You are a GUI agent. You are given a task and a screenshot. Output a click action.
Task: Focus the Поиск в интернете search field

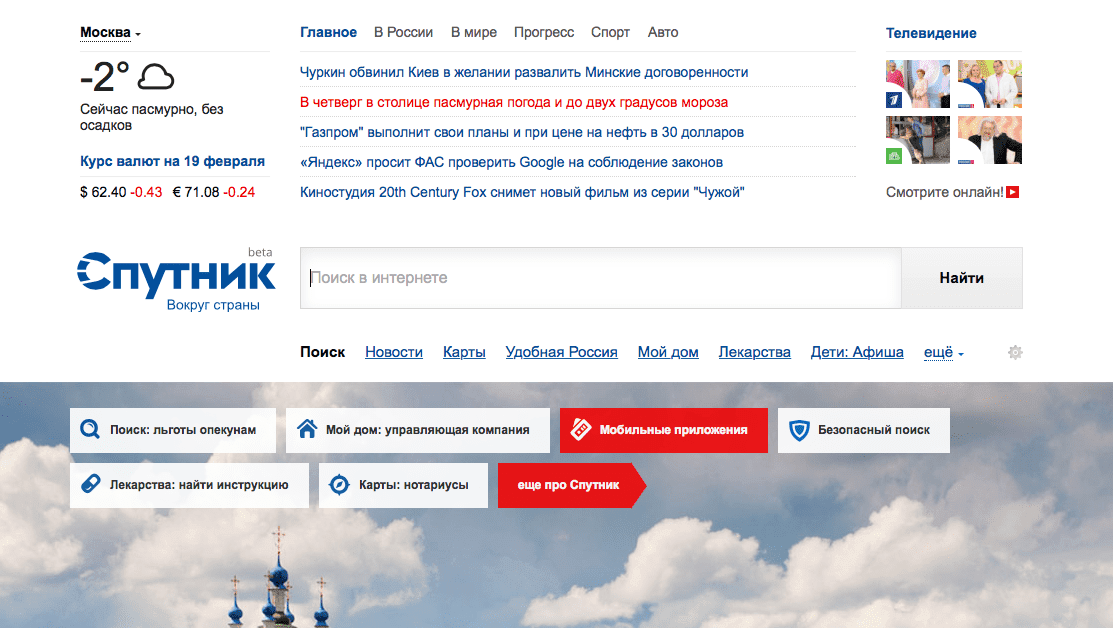600,278
